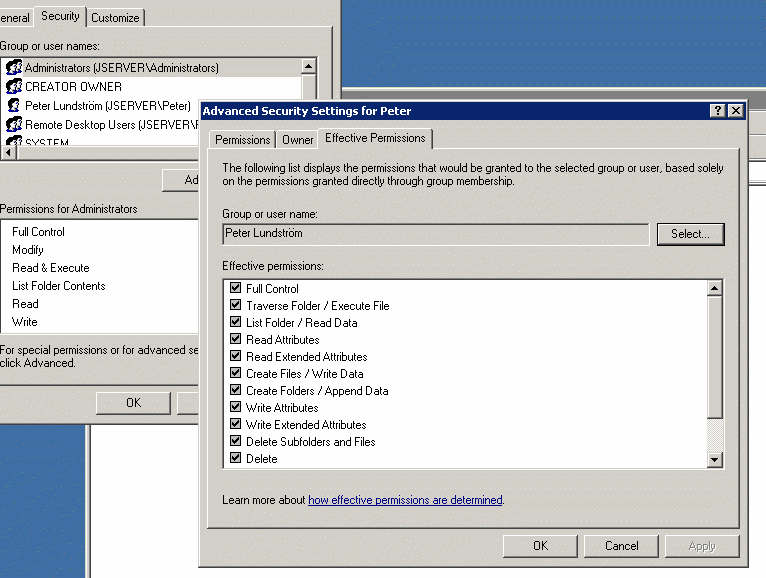Click the List Folder Contents permission row
Screen dimensions: 766x578
(x=59, y=286)
